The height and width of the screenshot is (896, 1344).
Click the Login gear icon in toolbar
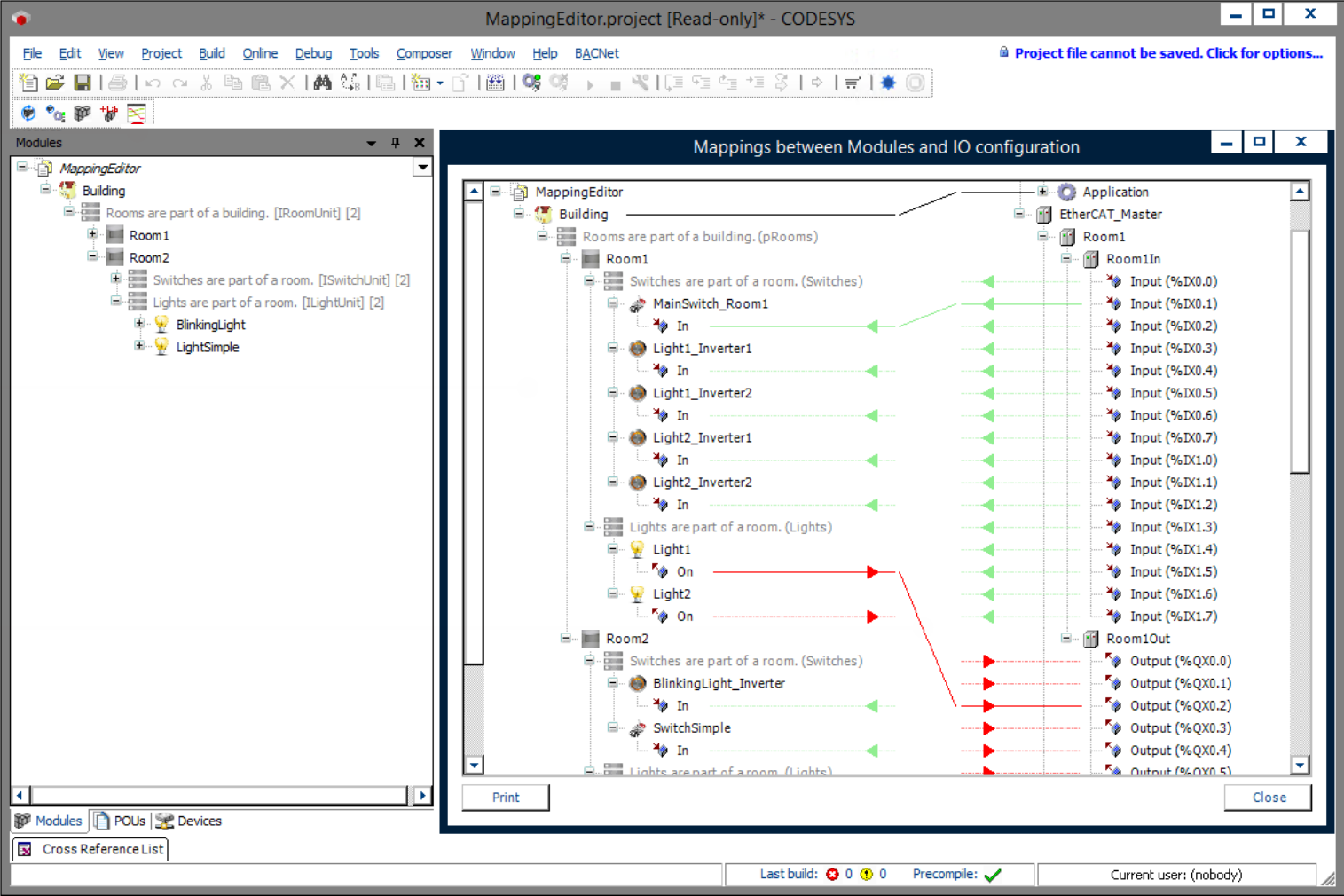pyautogui.click(x=531, y=83)
